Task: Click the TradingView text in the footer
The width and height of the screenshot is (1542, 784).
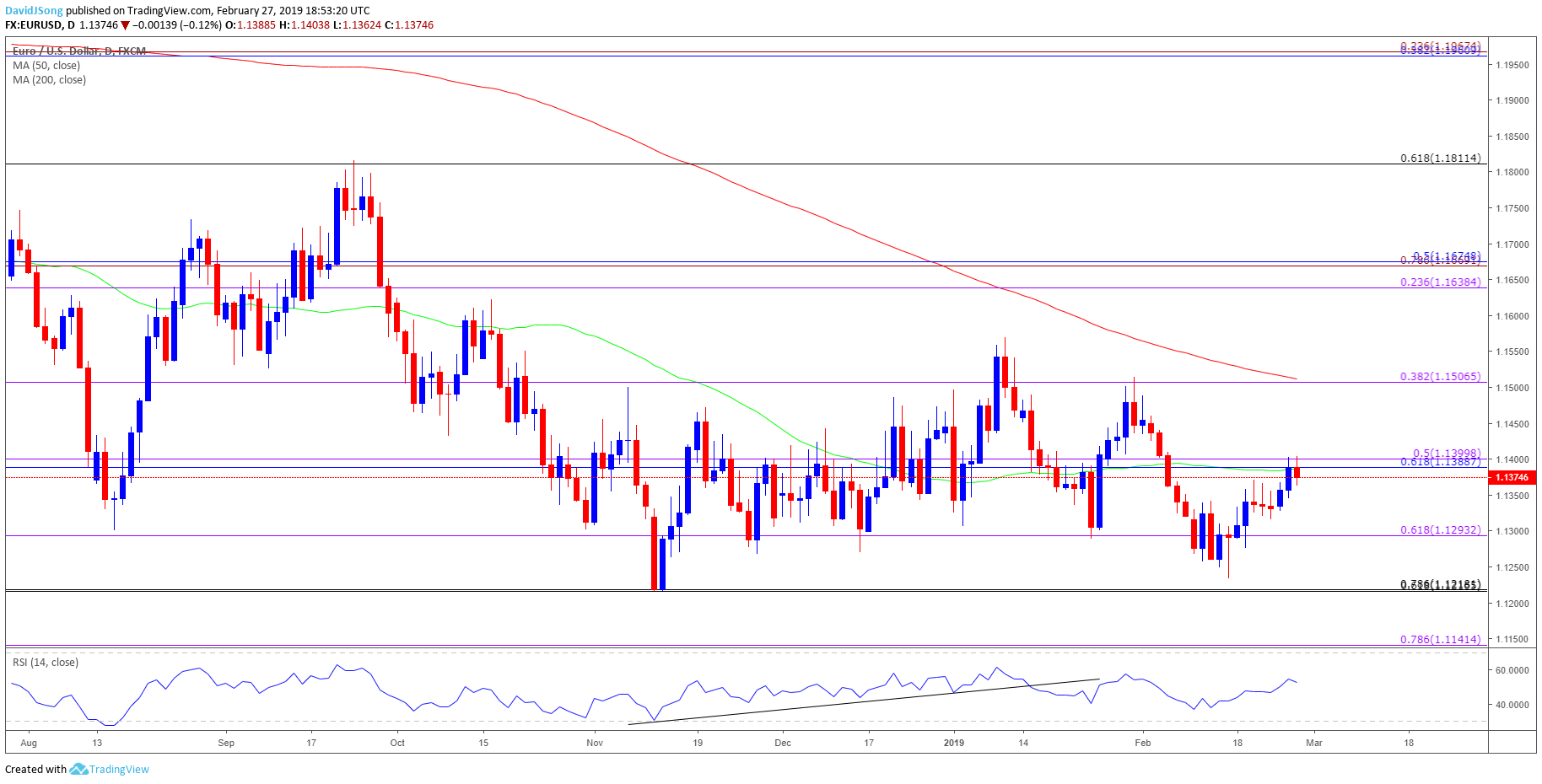Action: [119, 769]
